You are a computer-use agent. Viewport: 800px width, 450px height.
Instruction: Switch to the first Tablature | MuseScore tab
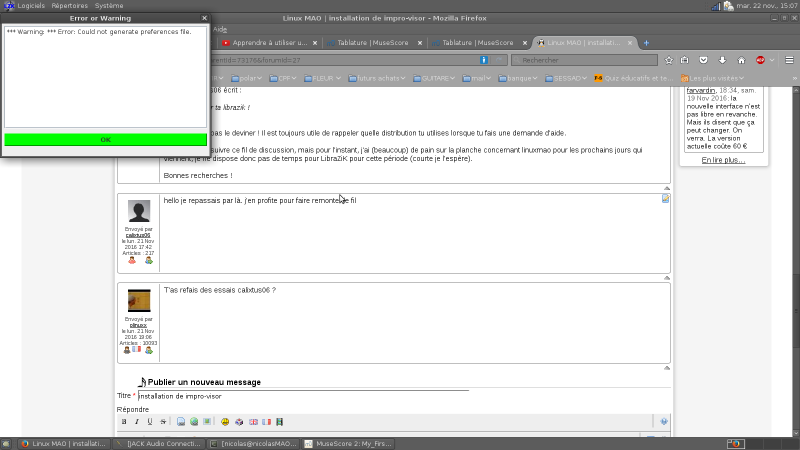[x=372, y=43]
